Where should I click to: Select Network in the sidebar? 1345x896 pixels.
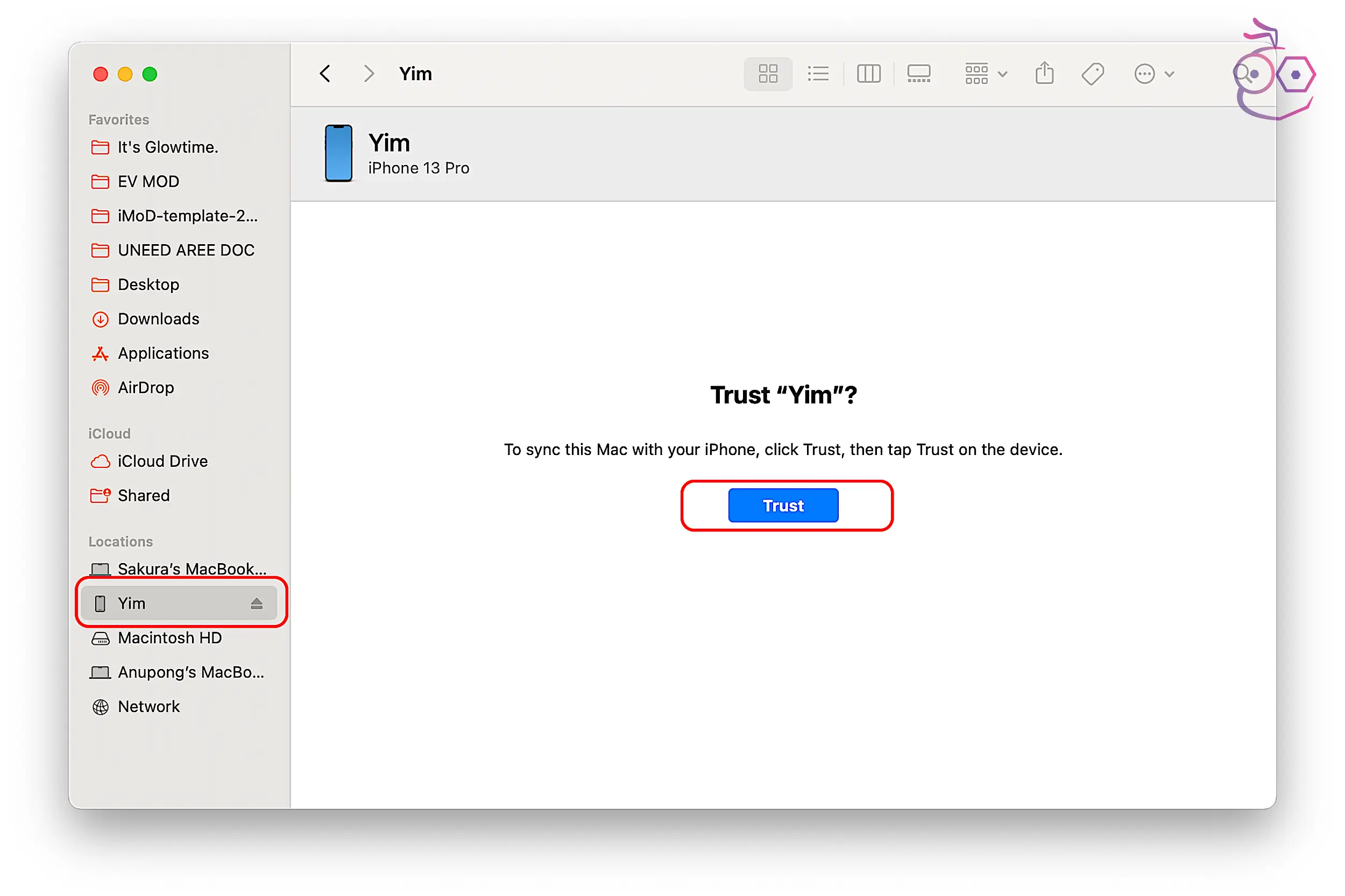tap(148, 706)
